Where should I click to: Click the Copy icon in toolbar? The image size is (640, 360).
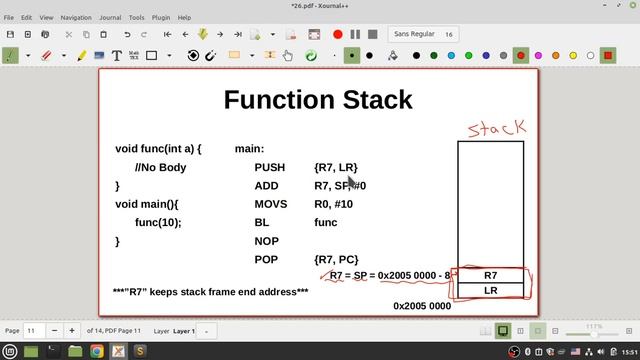pyautogui.click(x=86, y=35)
